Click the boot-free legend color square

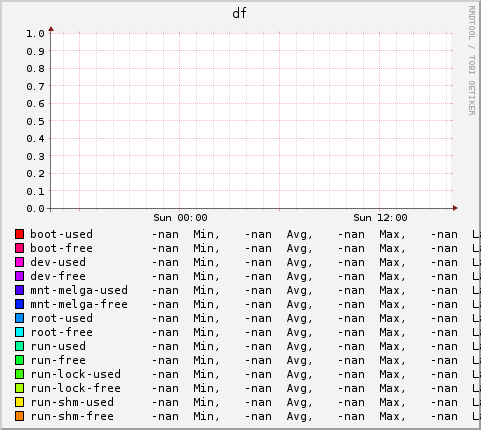tap(19, 248)
